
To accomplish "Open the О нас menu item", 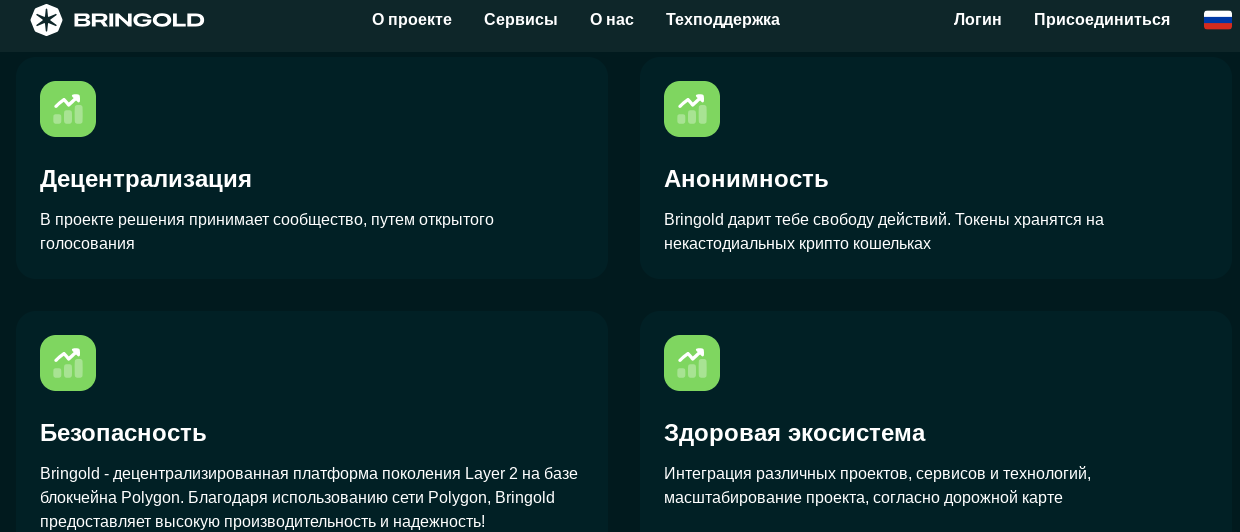I will (x=612, y=19).
